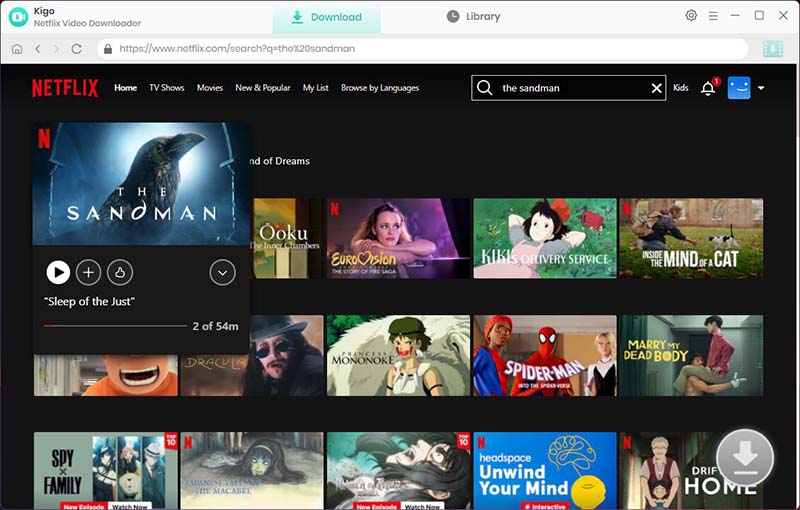Click the Netflix logo
Screen dimensions: 800x510
click(x=65, y=88)
